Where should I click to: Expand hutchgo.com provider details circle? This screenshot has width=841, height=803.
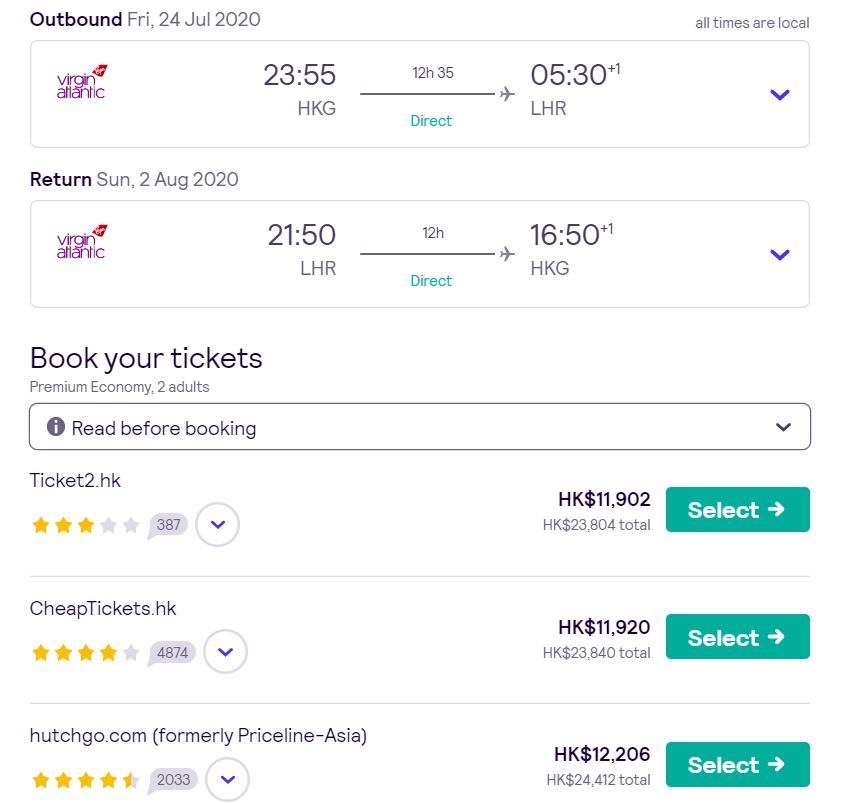pyautogui.click(x=227, y=779)
